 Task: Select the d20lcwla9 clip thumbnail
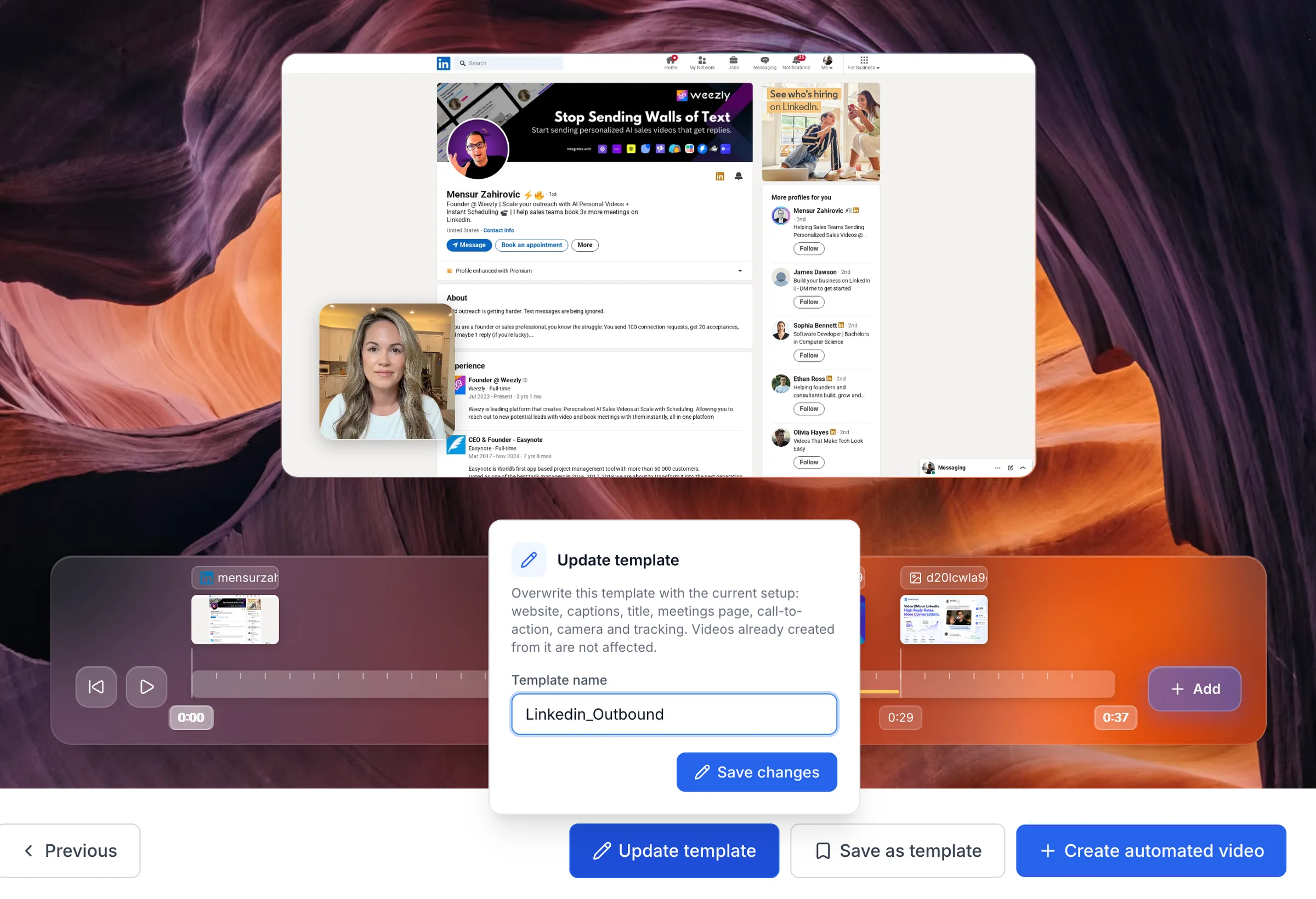tap(944, 619)
